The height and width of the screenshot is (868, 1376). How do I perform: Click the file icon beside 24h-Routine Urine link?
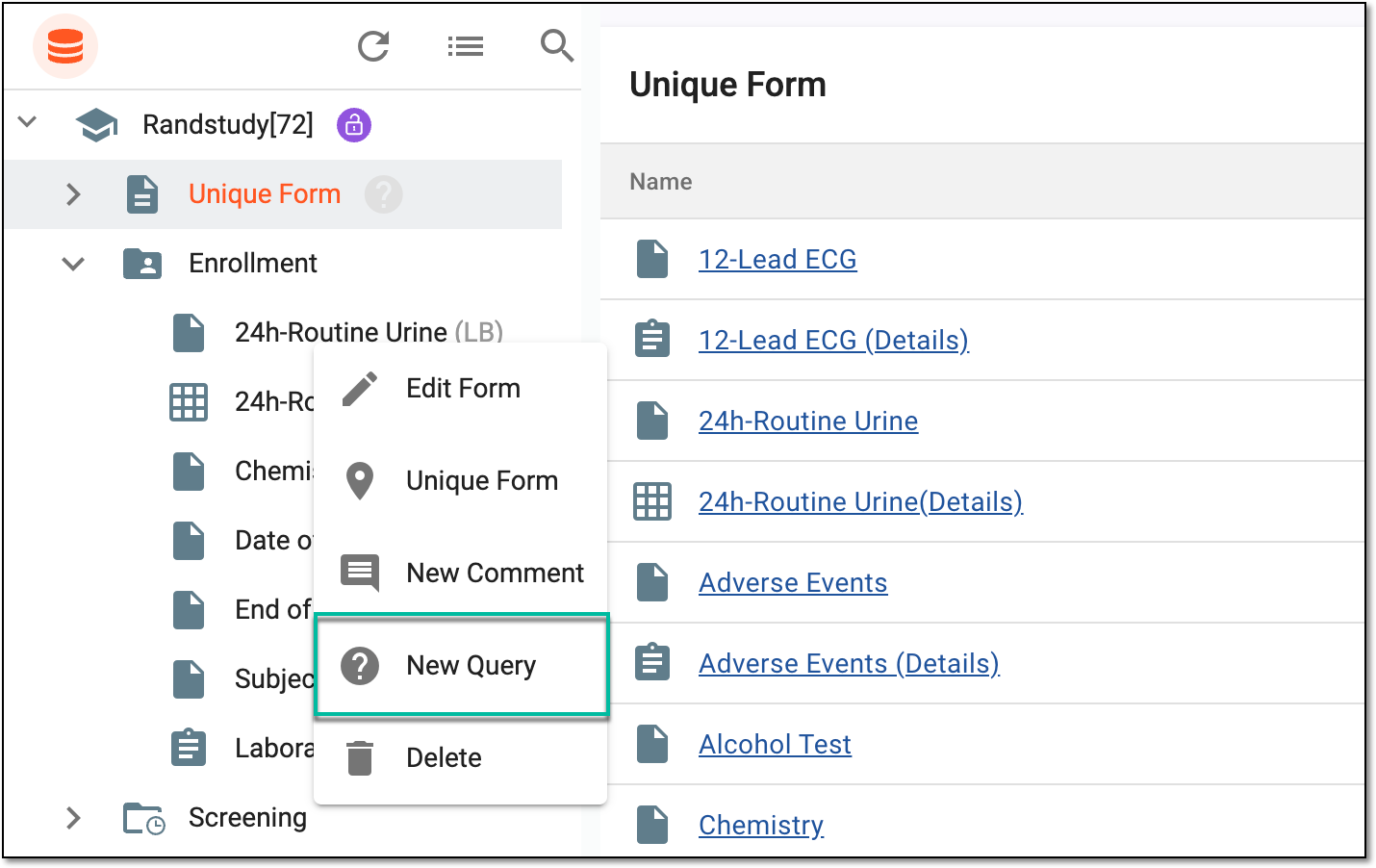[x=652, y=421]
